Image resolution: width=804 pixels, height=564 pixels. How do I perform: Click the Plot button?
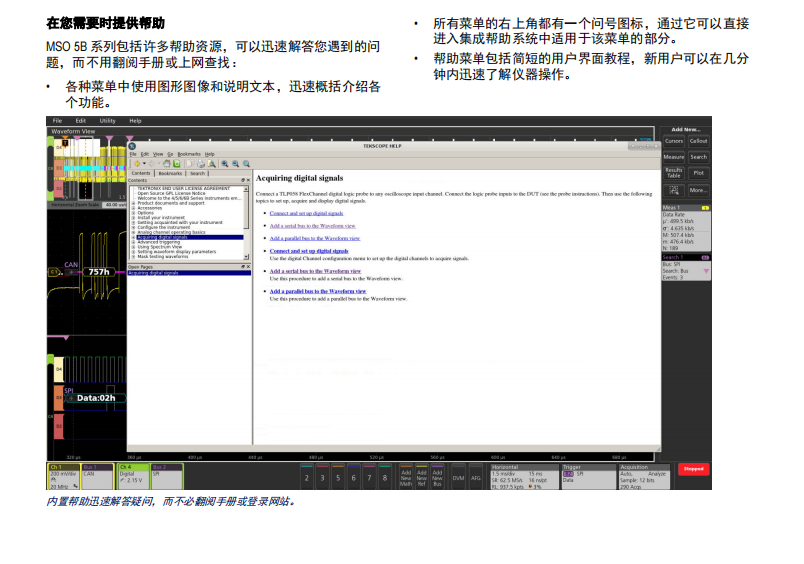(x=698, y=173)
